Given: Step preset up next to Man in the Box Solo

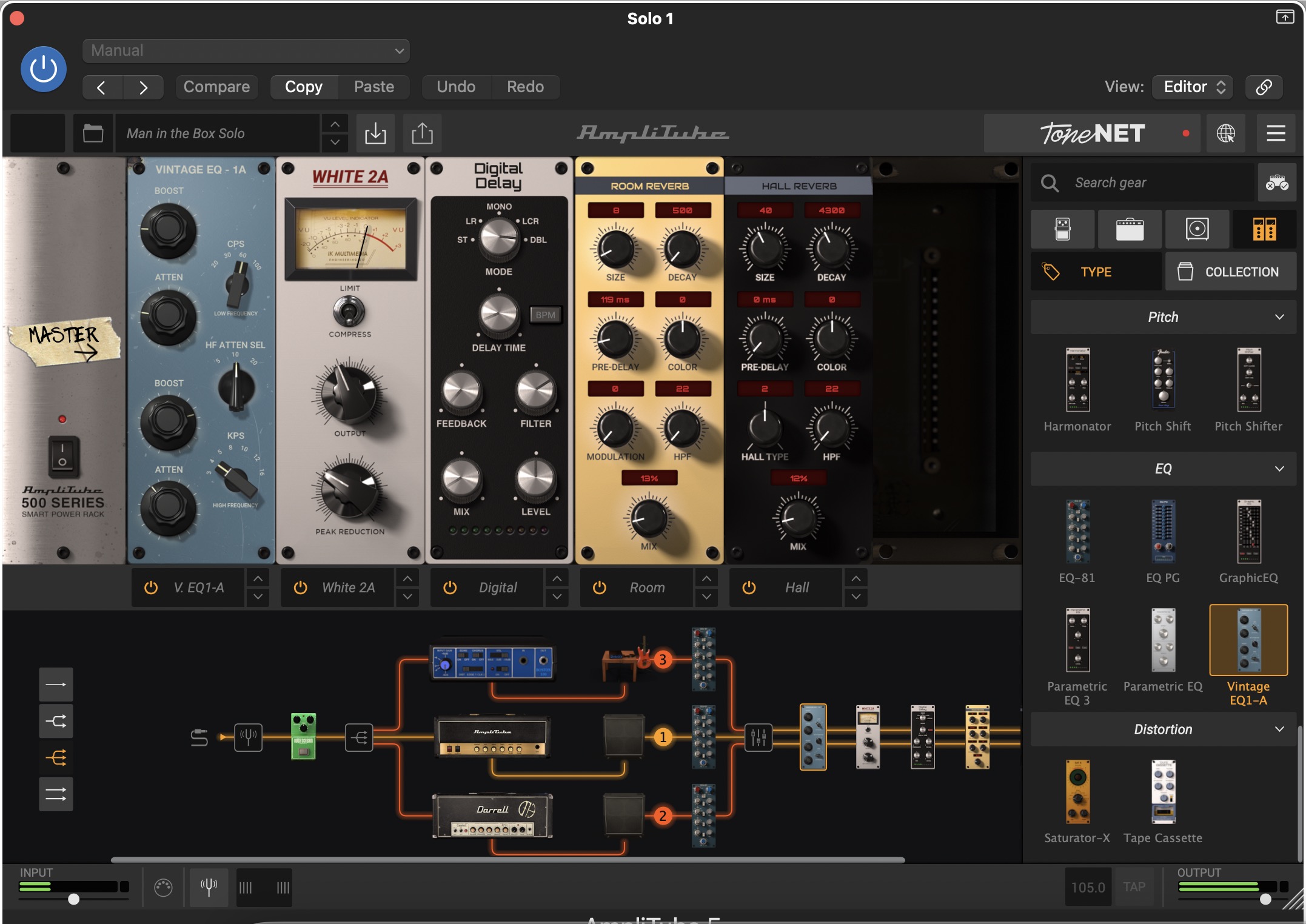Looking at the screenshot, I should pos(335,124).
